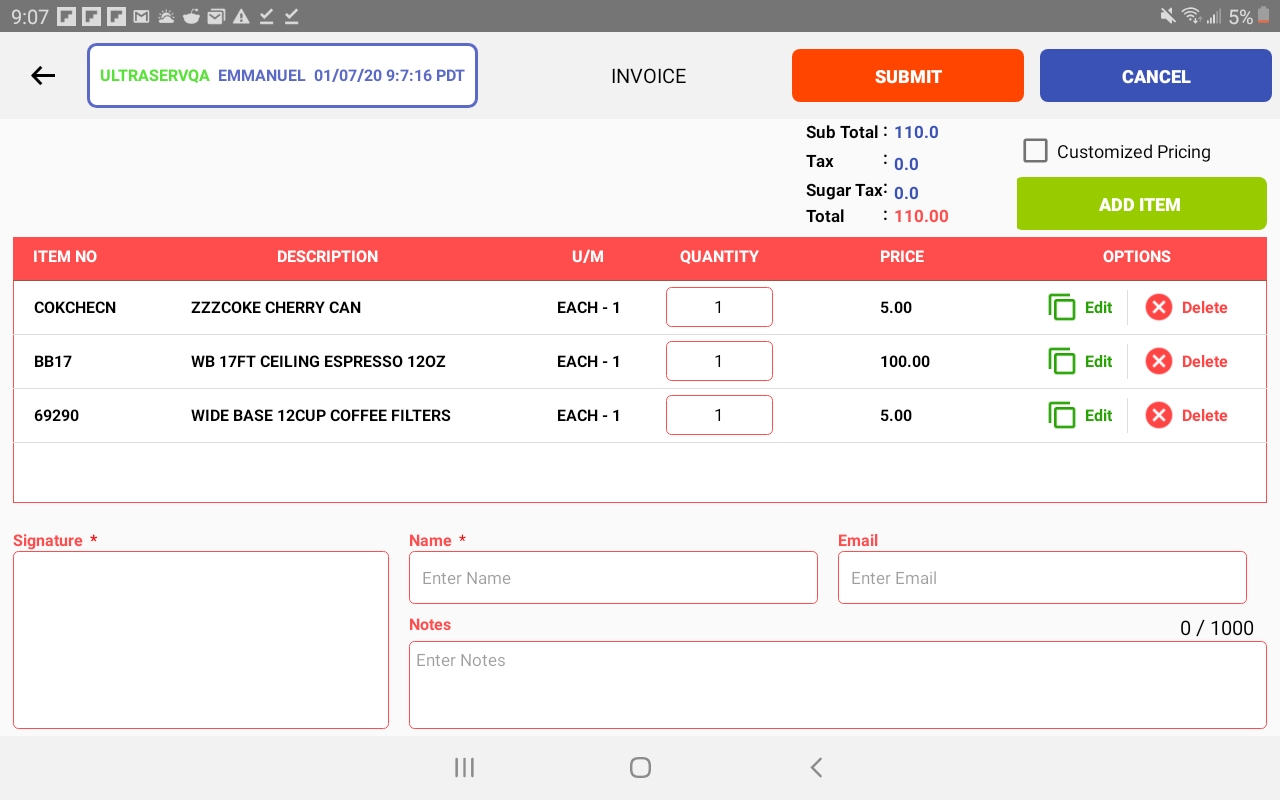Enable the Customized Pricing checkbox
The height and width of the screenshot is (800, 1280).
point(1036,151)
